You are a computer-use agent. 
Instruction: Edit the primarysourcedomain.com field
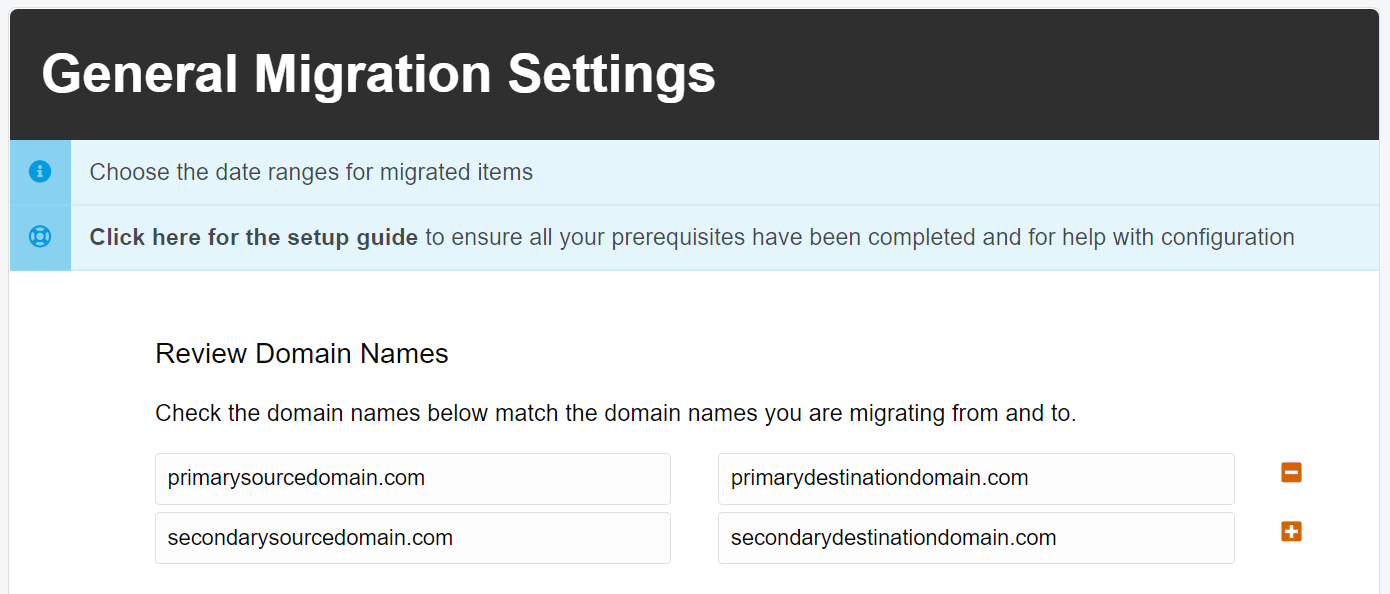coord(413,478)
